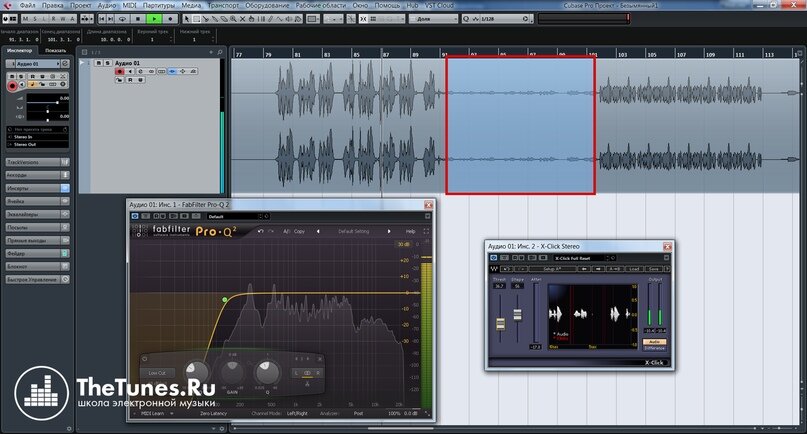This screenshot has height=434, width=807.
Task: Open the Транспорт menu
Action: tap(223, 5)
